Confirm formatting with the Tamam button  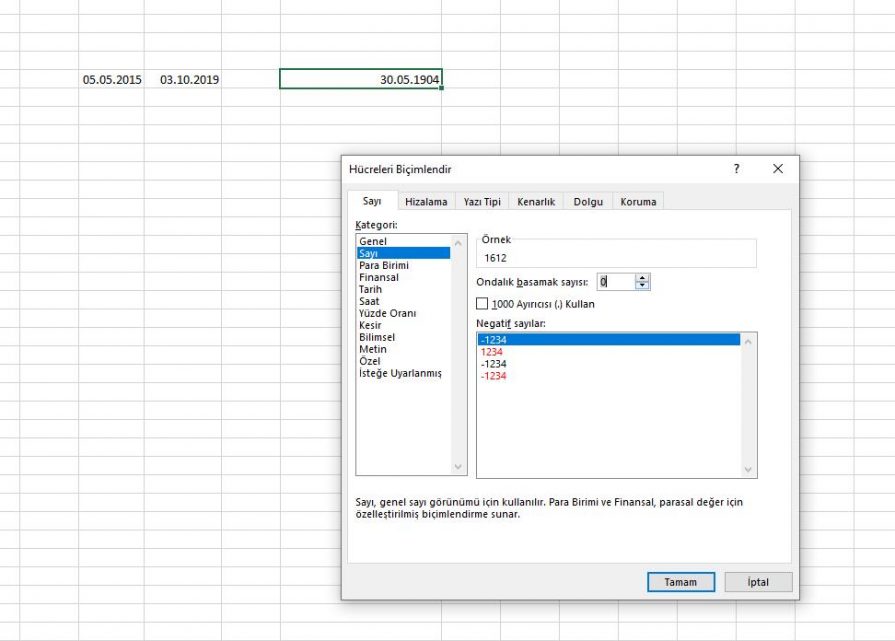pos(681,582)
